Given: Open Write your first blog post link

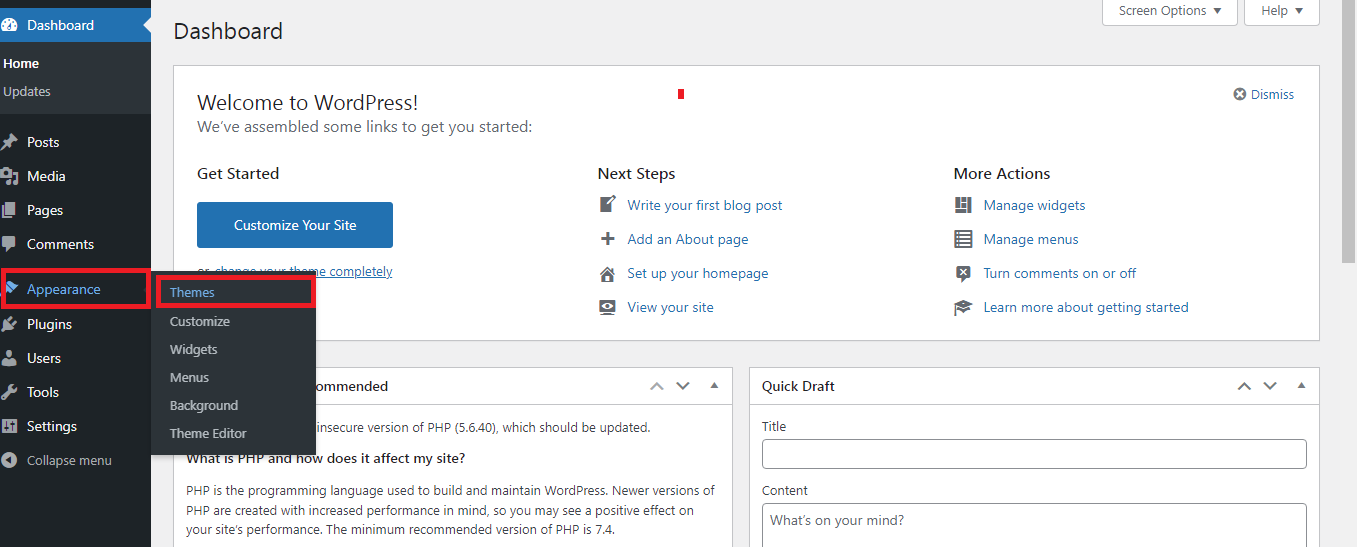Looking at the screenshot, I should 705,205.
